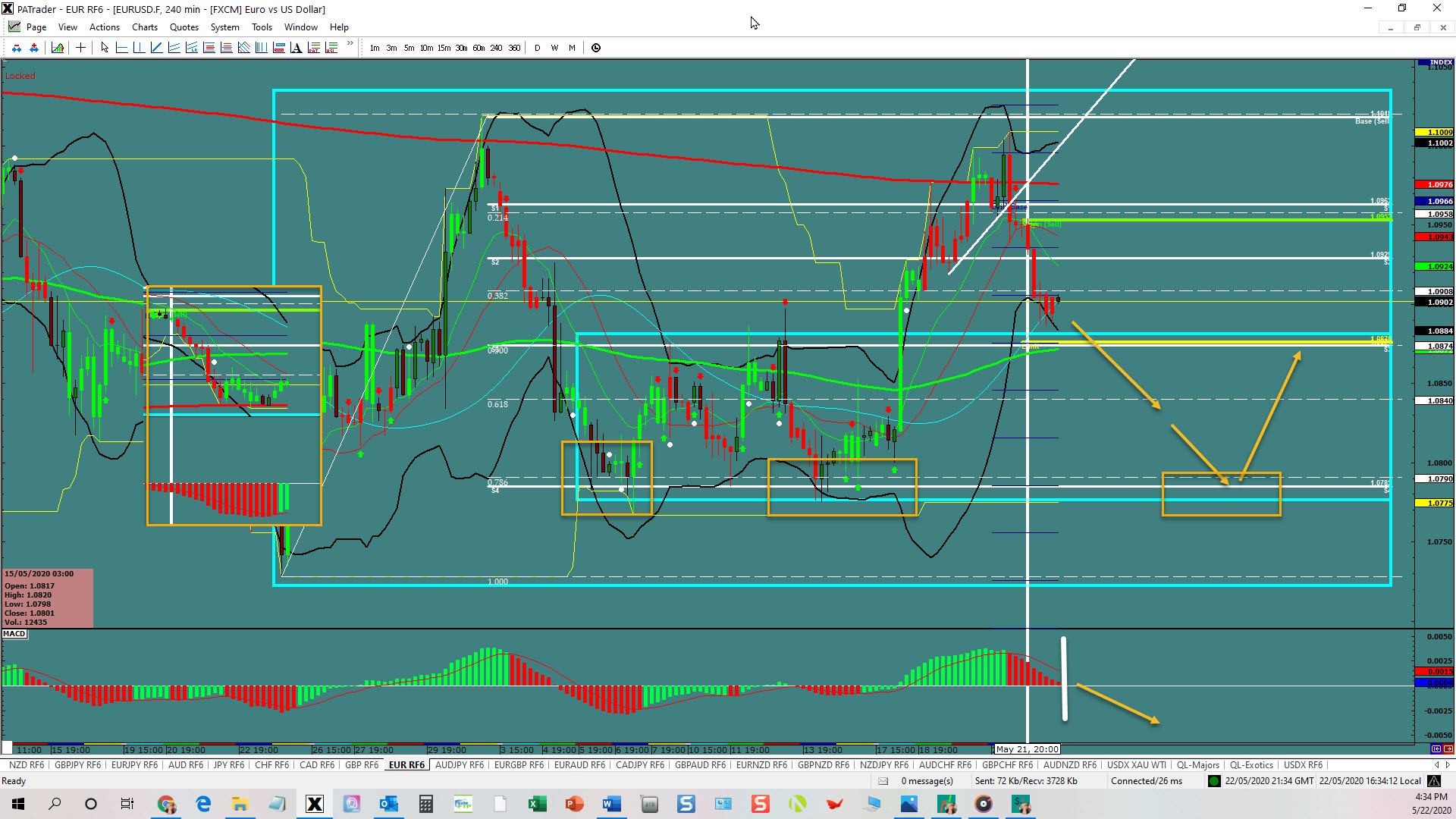Switch to the CHF RF6 tab
This screenshot has height=819, width=1456.
272,765
